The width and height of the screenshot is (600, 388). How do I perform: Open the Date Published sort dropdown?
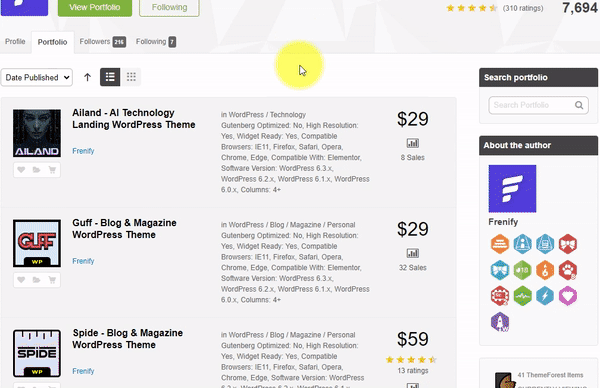tap(37, 77)
